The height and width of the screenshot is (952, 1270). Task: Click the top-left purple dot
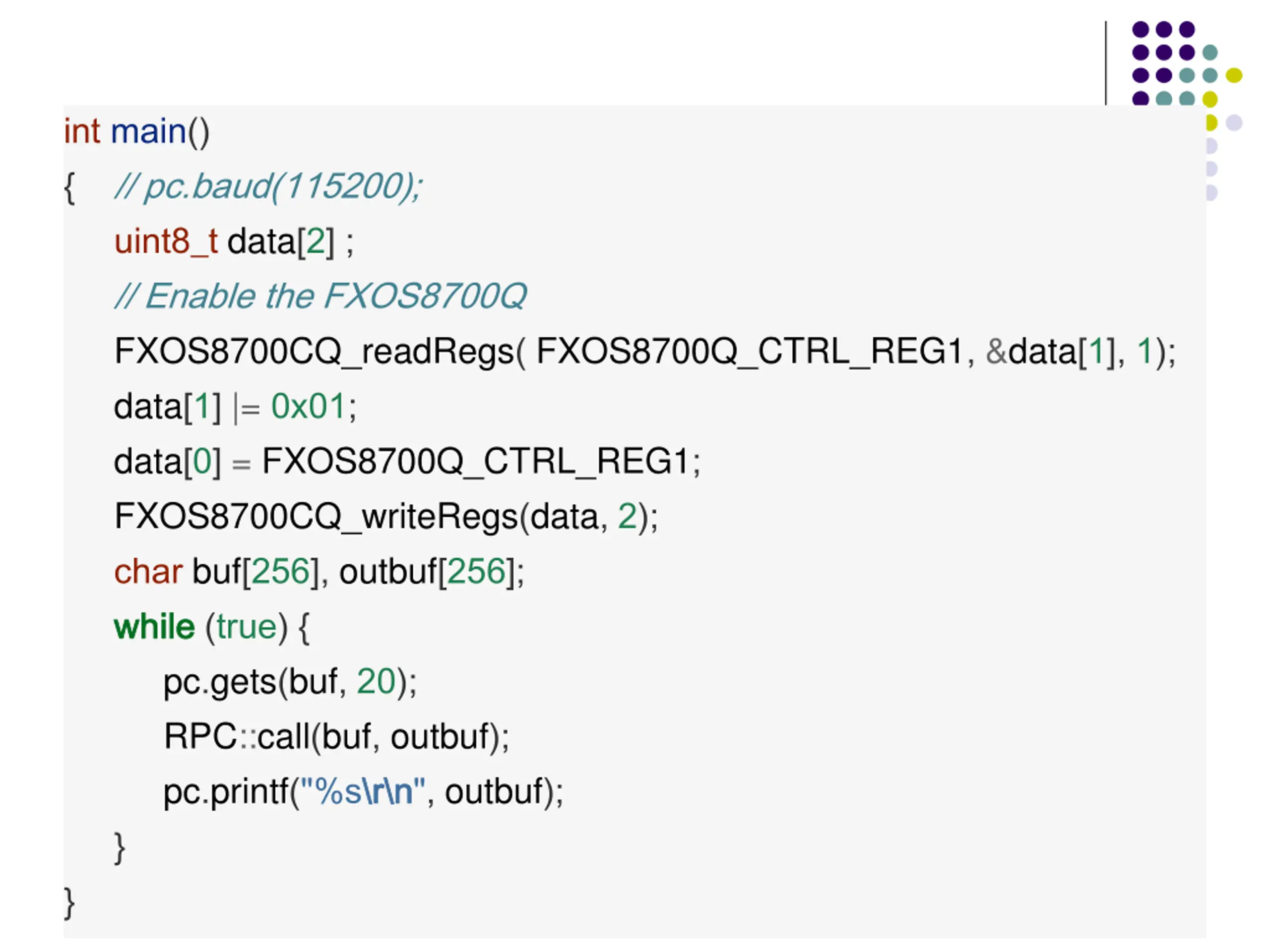1140,29
